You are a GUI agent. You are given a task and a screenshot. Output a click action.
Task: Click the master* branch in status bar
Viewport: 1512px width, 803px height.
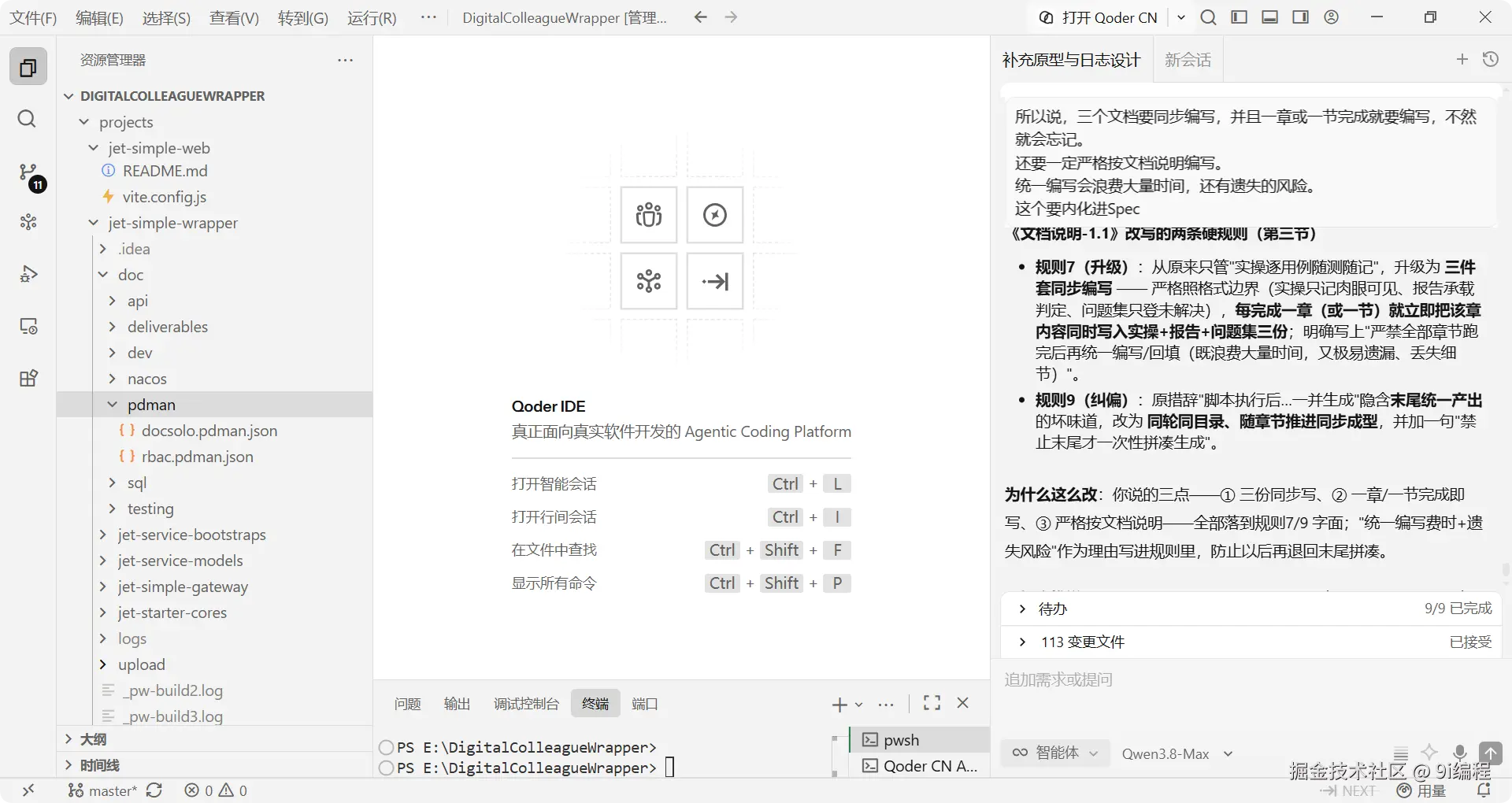[102, 790]
